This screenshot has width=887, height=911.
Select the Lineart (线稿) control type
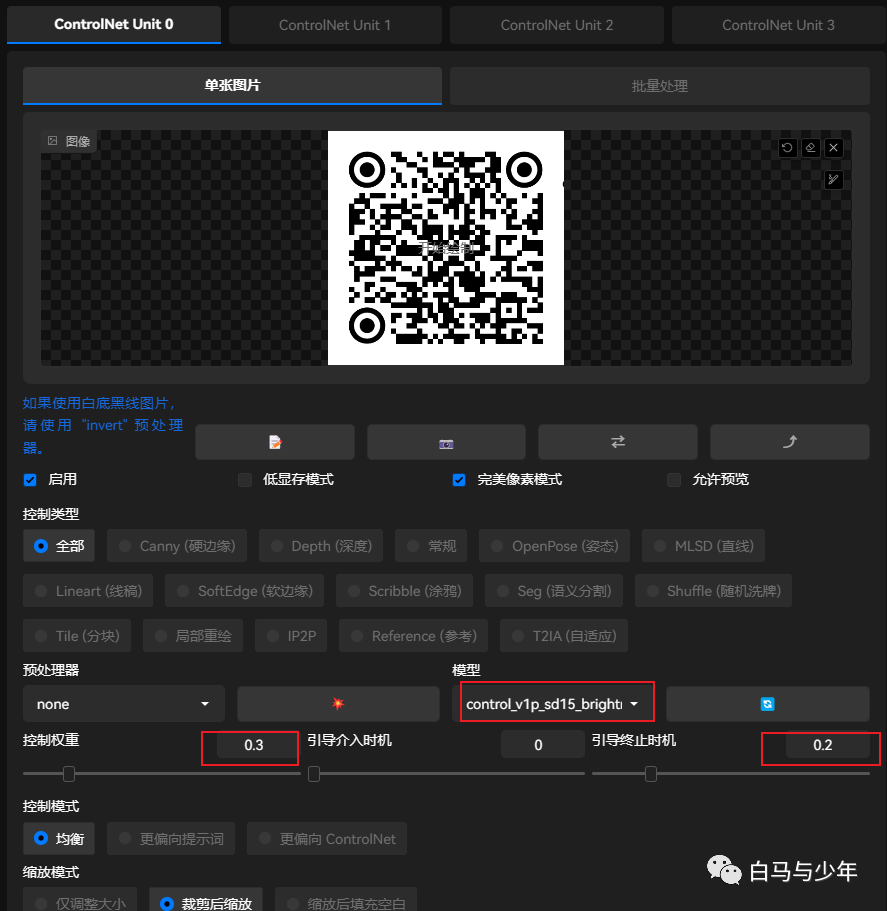pos(88,591)
